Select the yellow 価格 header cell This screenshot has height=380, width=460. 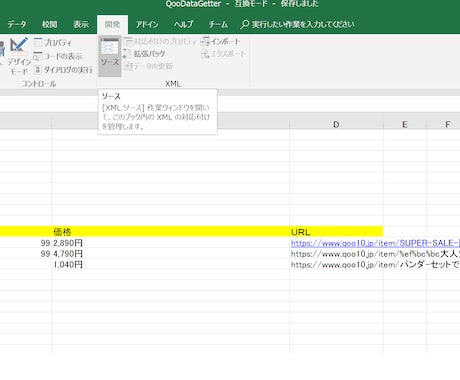(170, 232)
